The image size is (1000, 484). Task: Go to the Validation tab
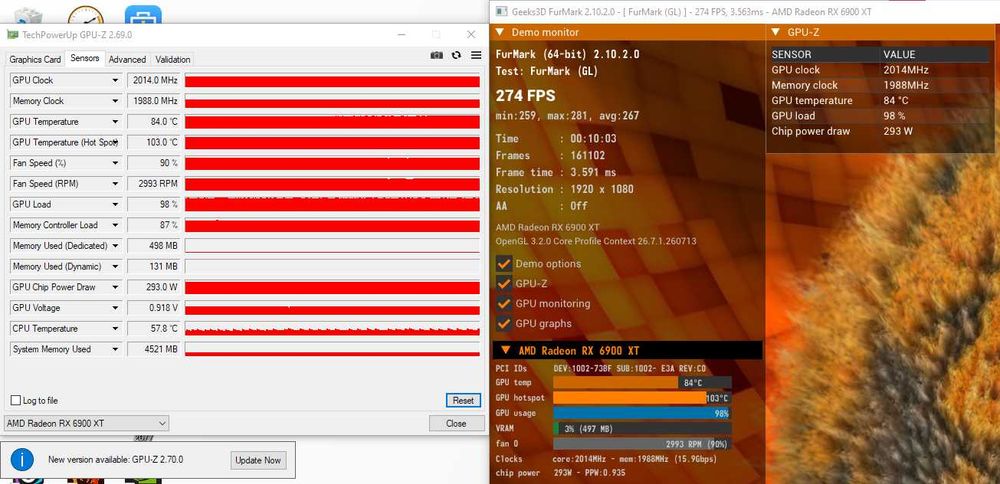click(173, 59)
